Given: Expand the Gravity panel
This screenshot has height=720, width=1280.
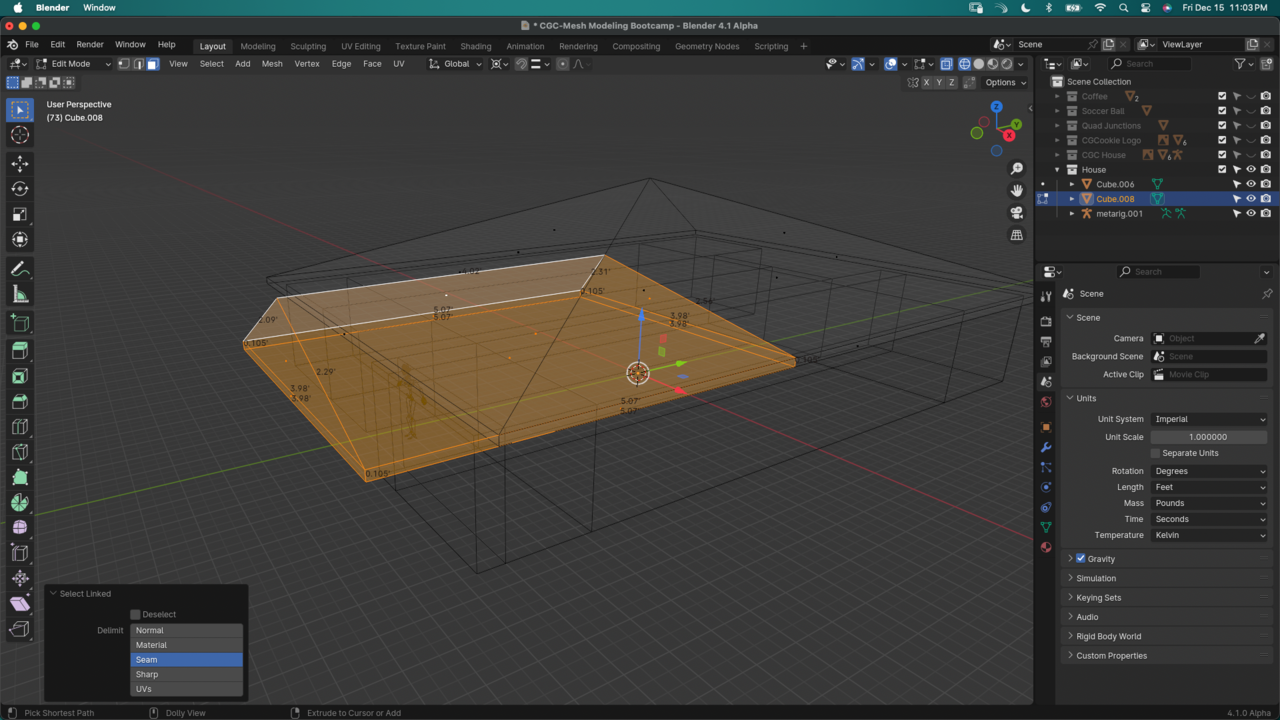Looking at the screenshot, I should tap(1070, 559).
